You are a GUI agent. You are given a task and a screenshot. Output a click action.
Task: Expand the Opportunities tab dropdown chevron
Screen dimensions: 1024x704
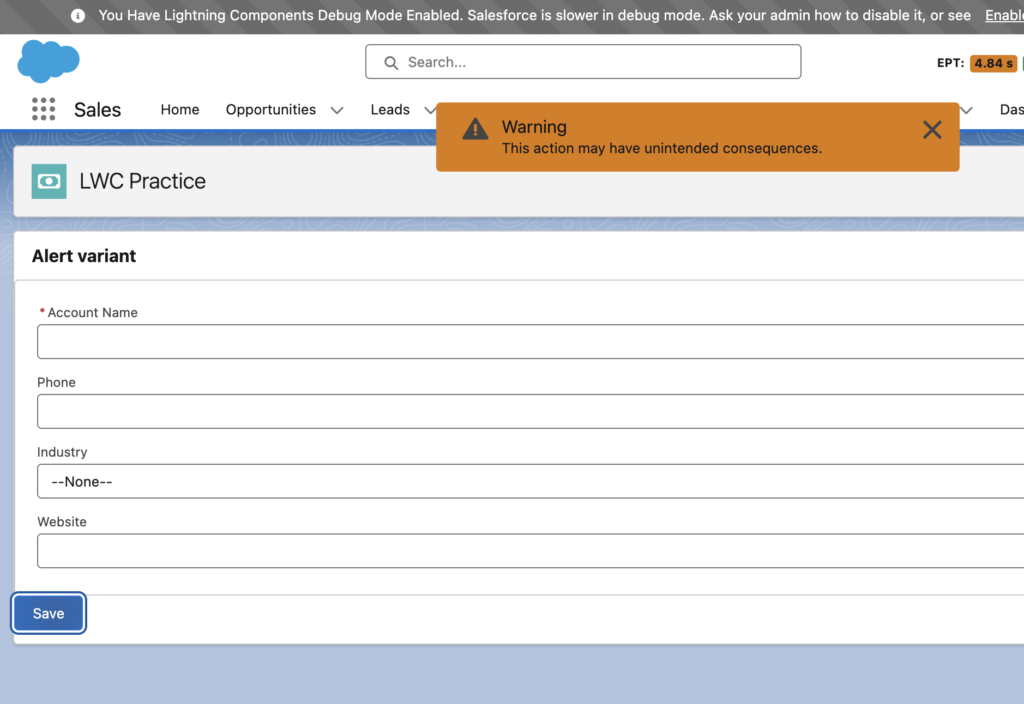(337, 110)
